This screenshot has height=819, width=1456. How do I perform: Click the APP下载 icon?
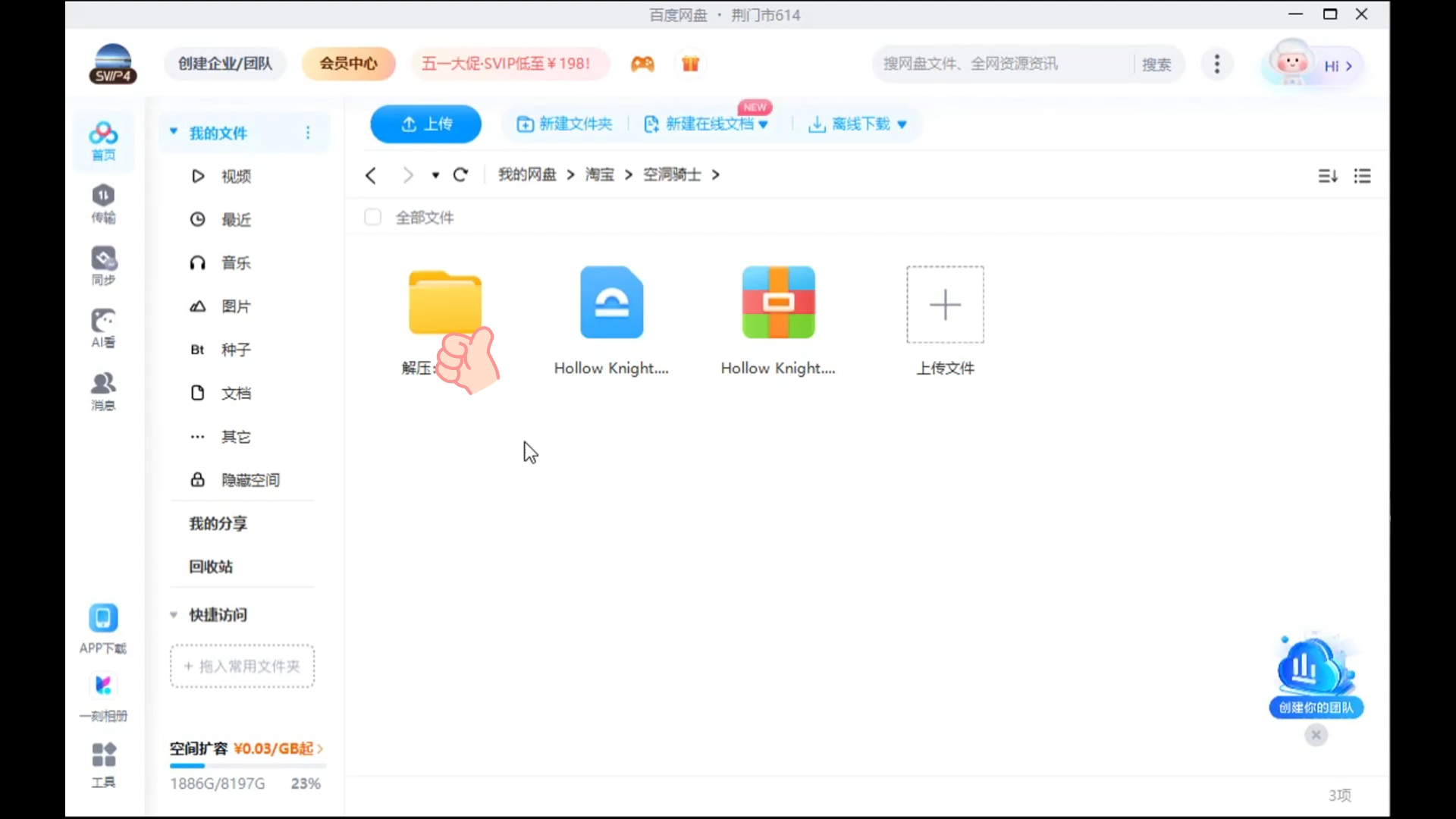pos(103,629)
